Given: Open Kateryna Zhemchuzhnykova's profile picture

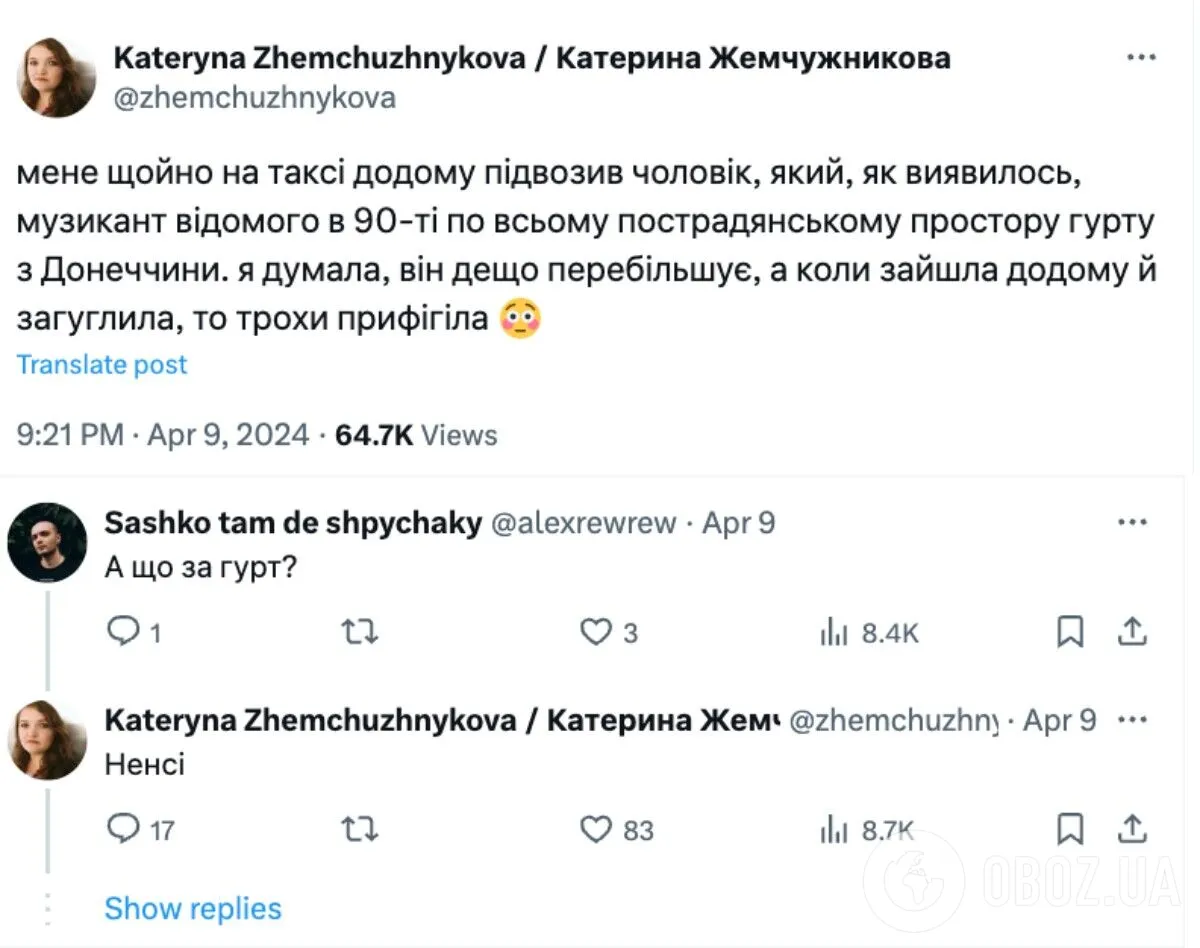Looking at the screenshot, I should 55,77.
